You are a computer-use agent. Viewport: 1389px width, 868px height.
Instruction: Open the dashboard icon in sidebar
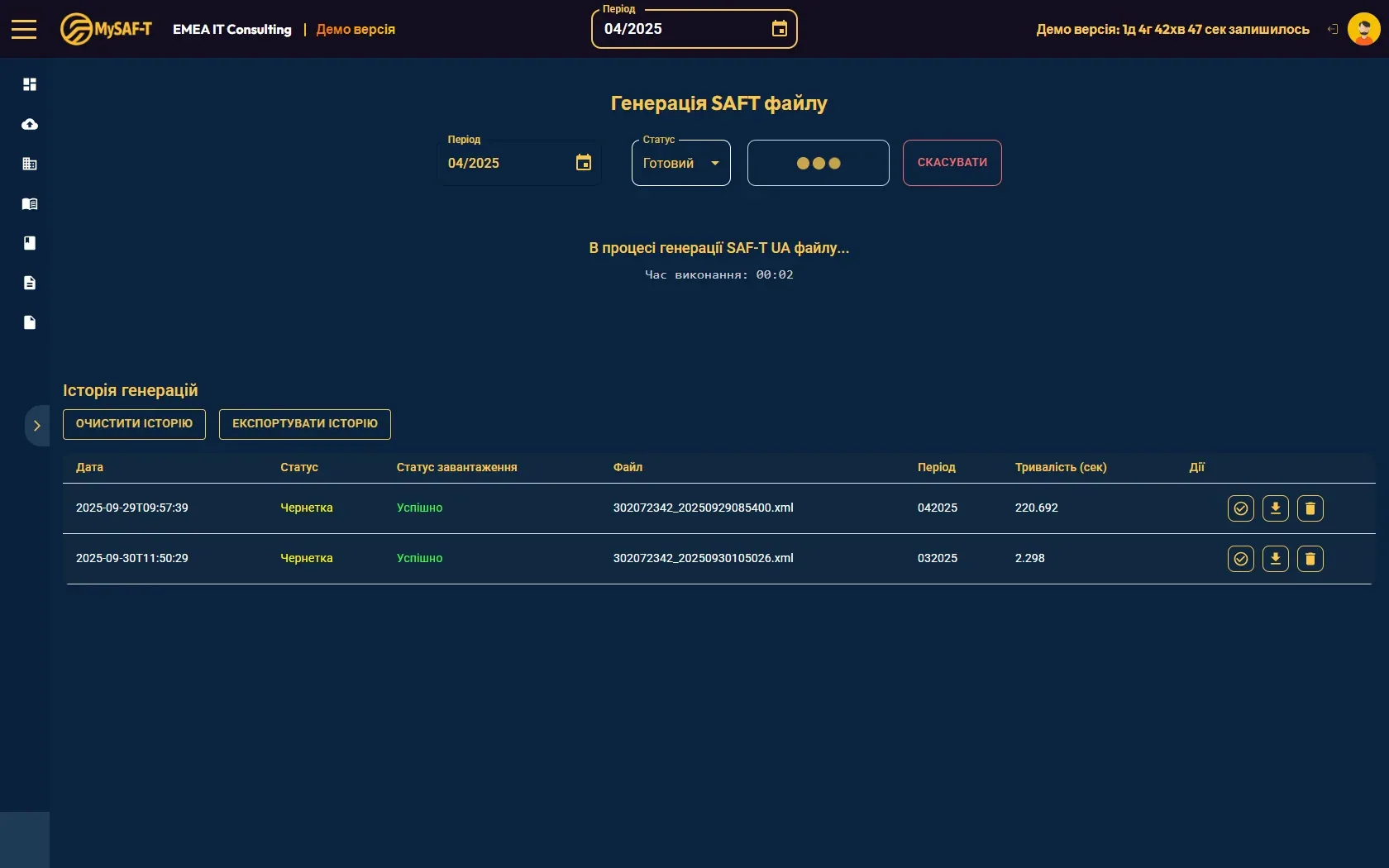click(x=30, y=84)
